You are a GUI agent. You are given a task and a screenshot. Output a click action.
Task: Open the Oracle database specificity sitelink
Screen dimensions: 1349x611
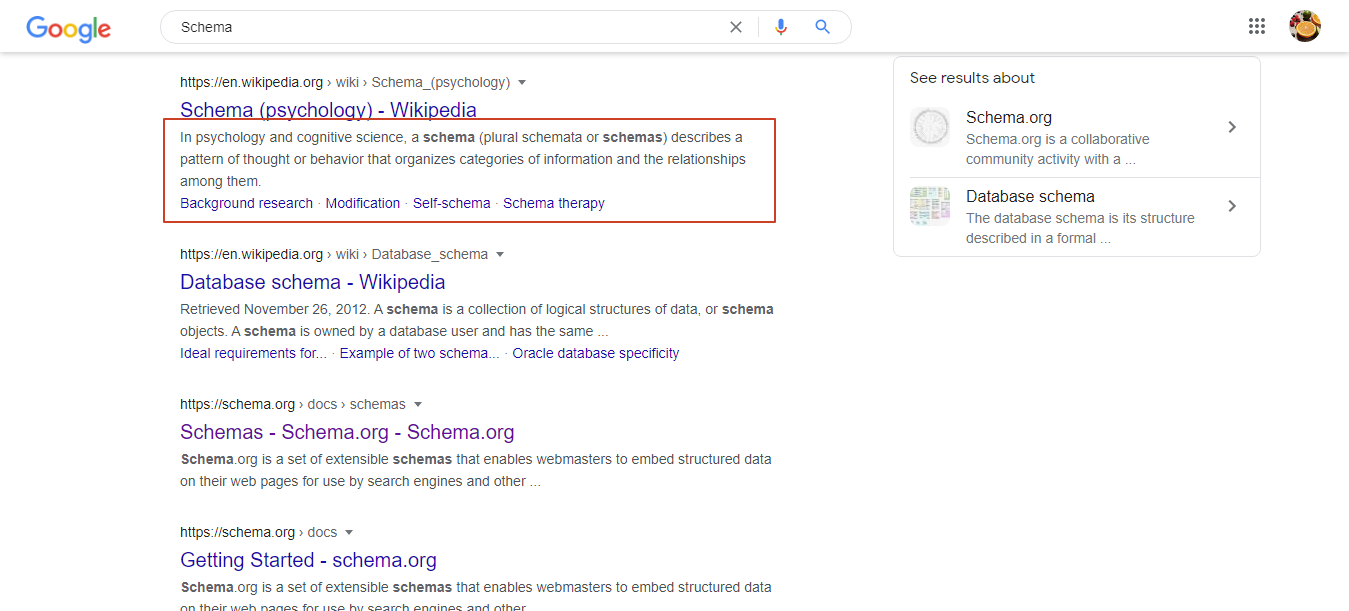tap(595, 353)
